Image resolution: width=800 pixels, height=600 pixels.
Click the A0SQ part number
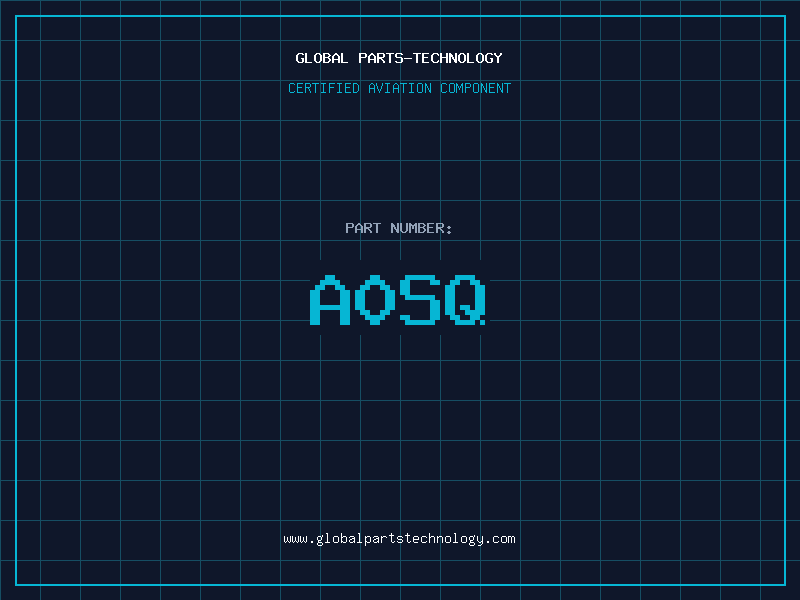click(x=398, y=299)
